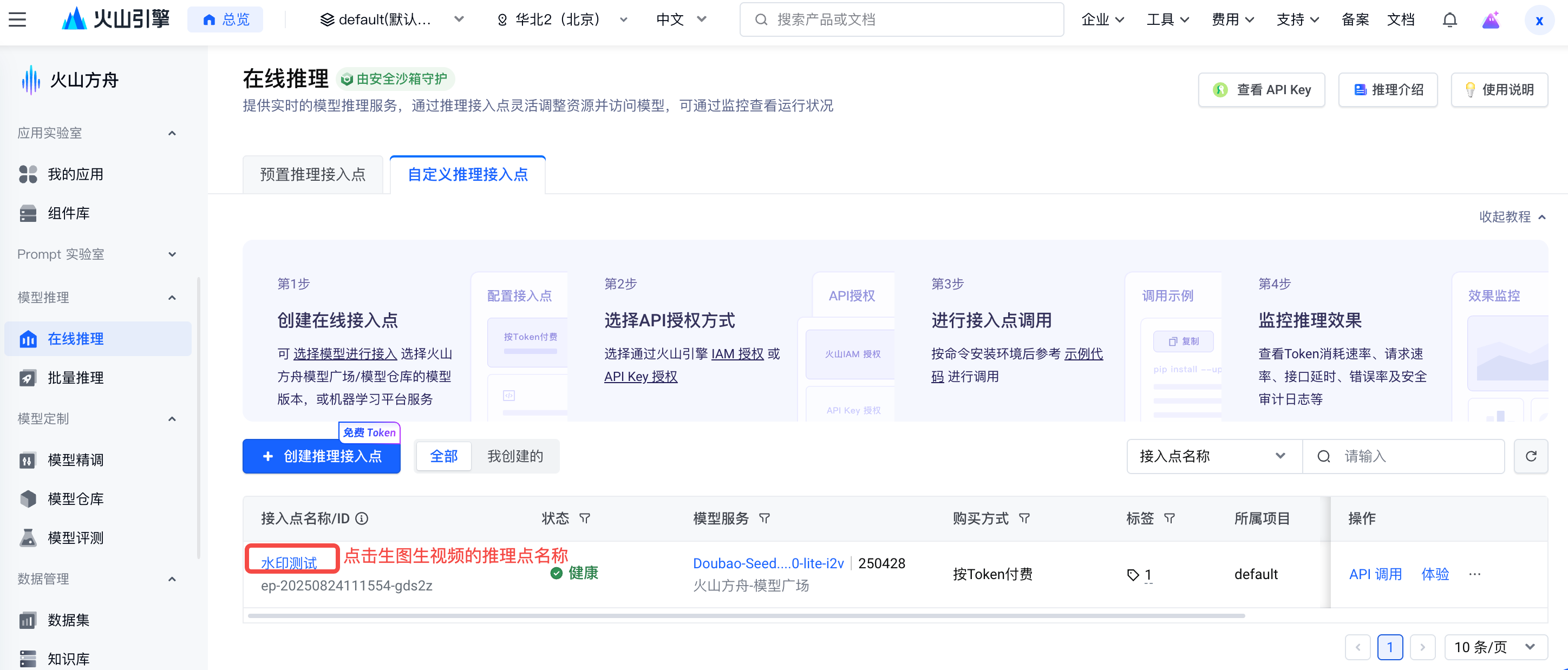Click the info icon beside 接入点名称/ID

[362, 518]
